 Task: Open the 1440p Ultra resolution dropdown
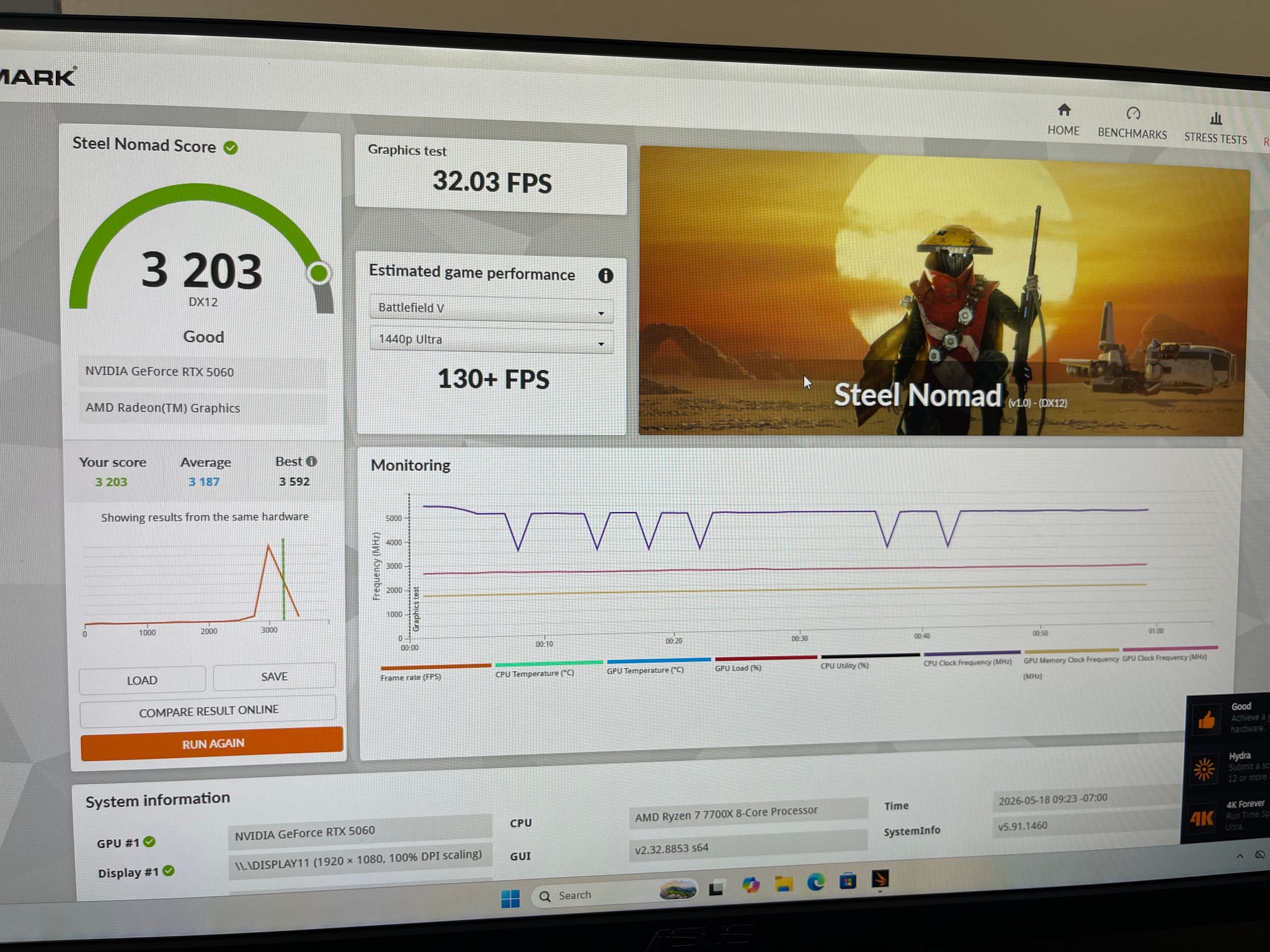[x=491, y=340]
